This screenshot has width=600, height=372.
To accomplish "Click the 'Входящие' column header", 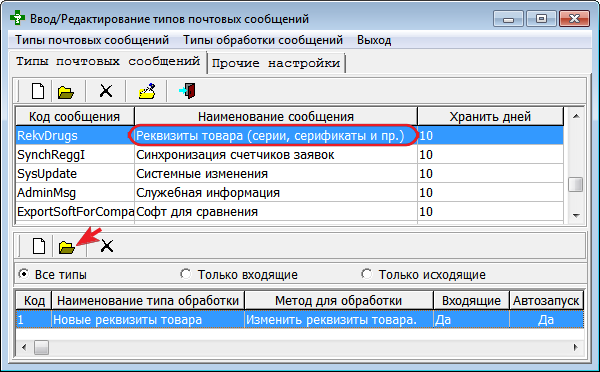I will click(x=471, y=300).
